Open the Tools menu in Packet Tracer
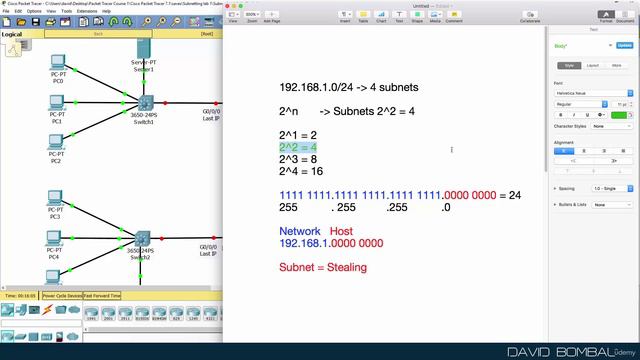The width and height of the screenshot is (640, 360). coord(67,11)
